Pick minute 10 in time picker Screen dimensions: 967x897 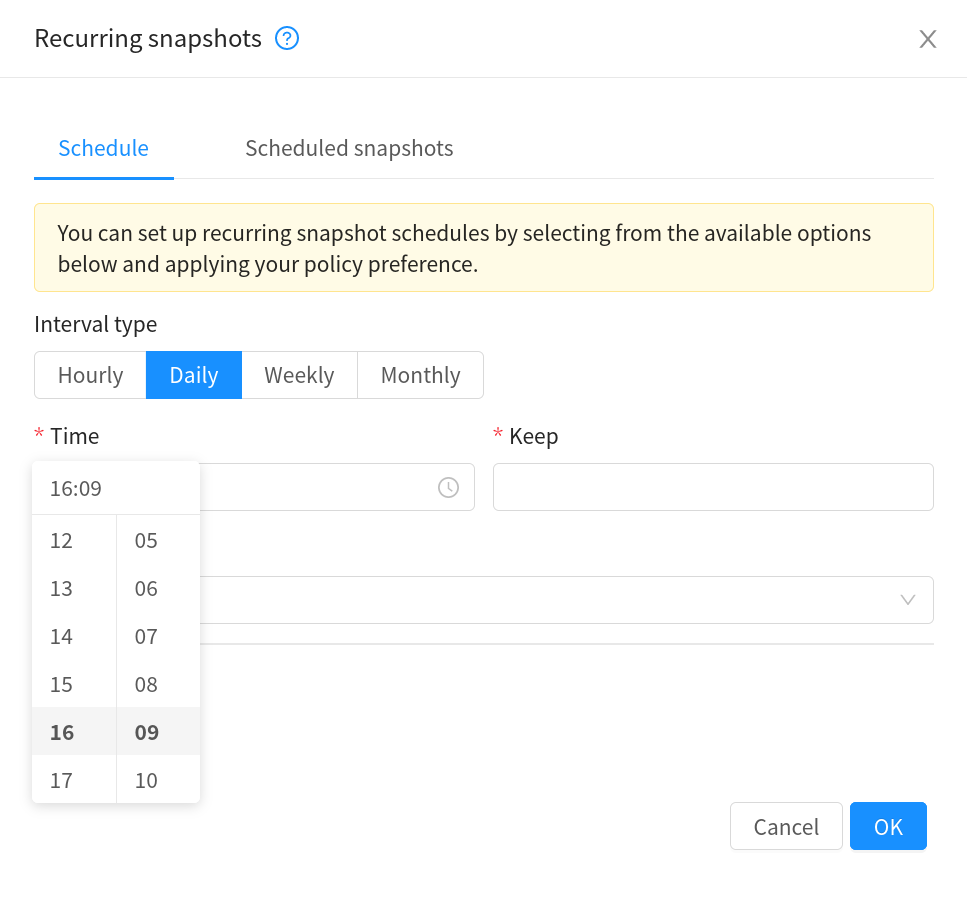(x=146, y=780)
